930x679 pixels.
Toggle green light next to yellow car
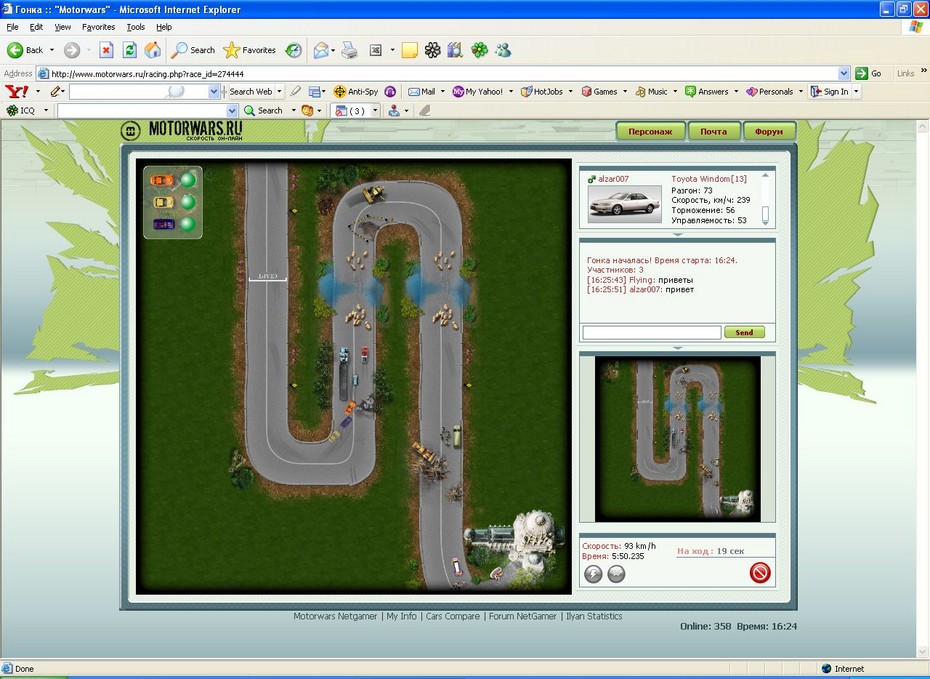pos(188,202)
